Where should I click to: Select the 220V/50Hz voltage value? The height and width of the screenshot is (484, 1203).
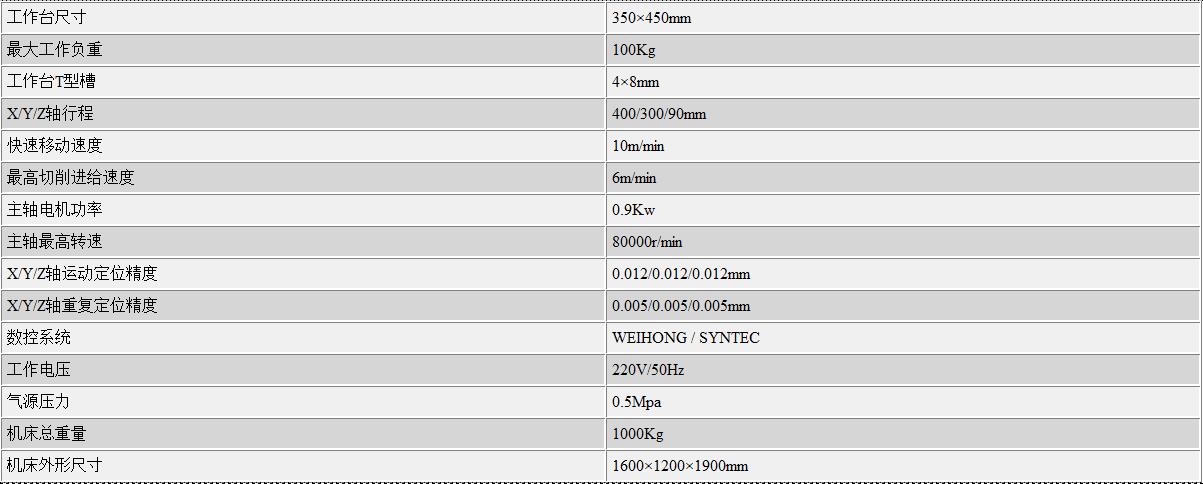coord(648,370)
